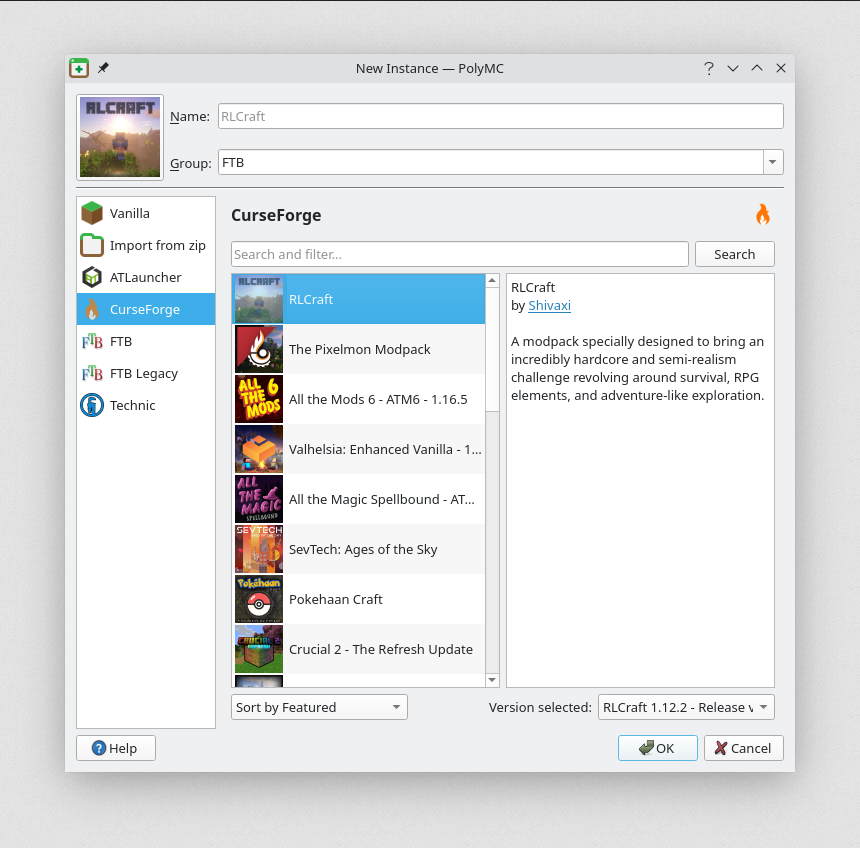Switch to the FTB modpack source
The image size is (860, 848).
[146, 341]
